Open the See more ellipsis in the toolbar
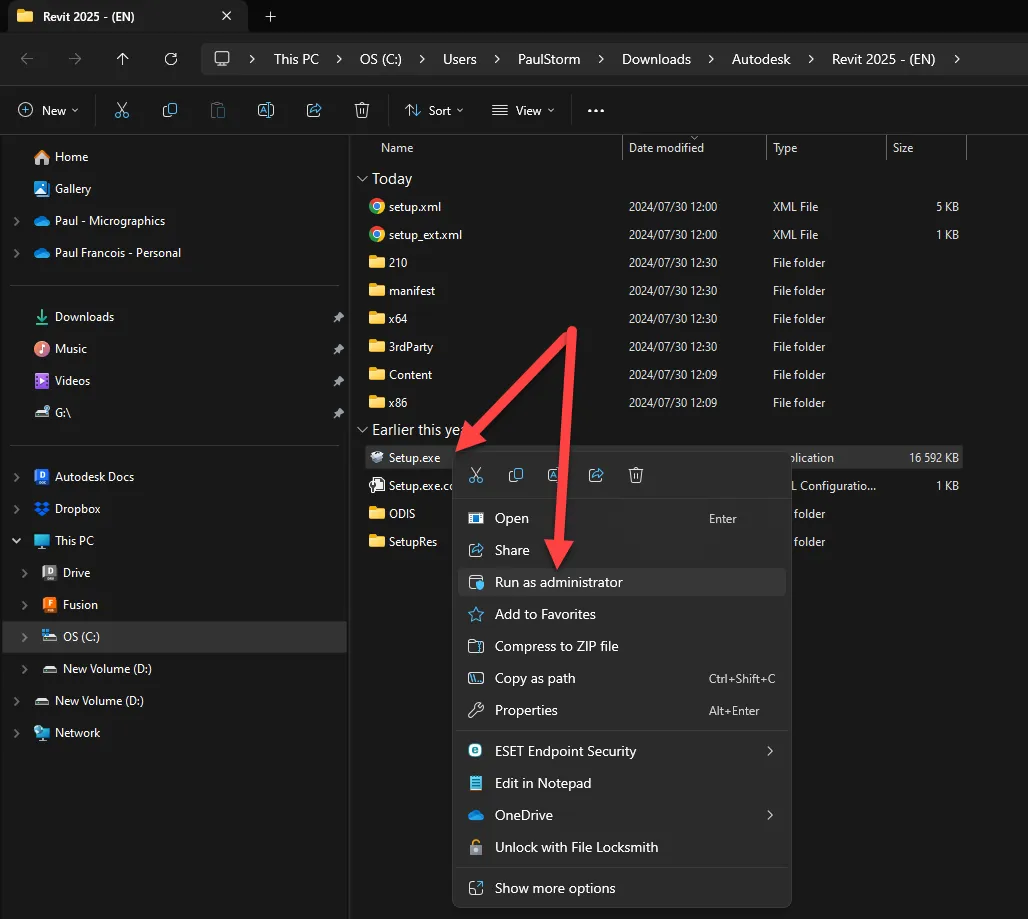This screenshot has width=1028, height=919. (x=595, y=110)
